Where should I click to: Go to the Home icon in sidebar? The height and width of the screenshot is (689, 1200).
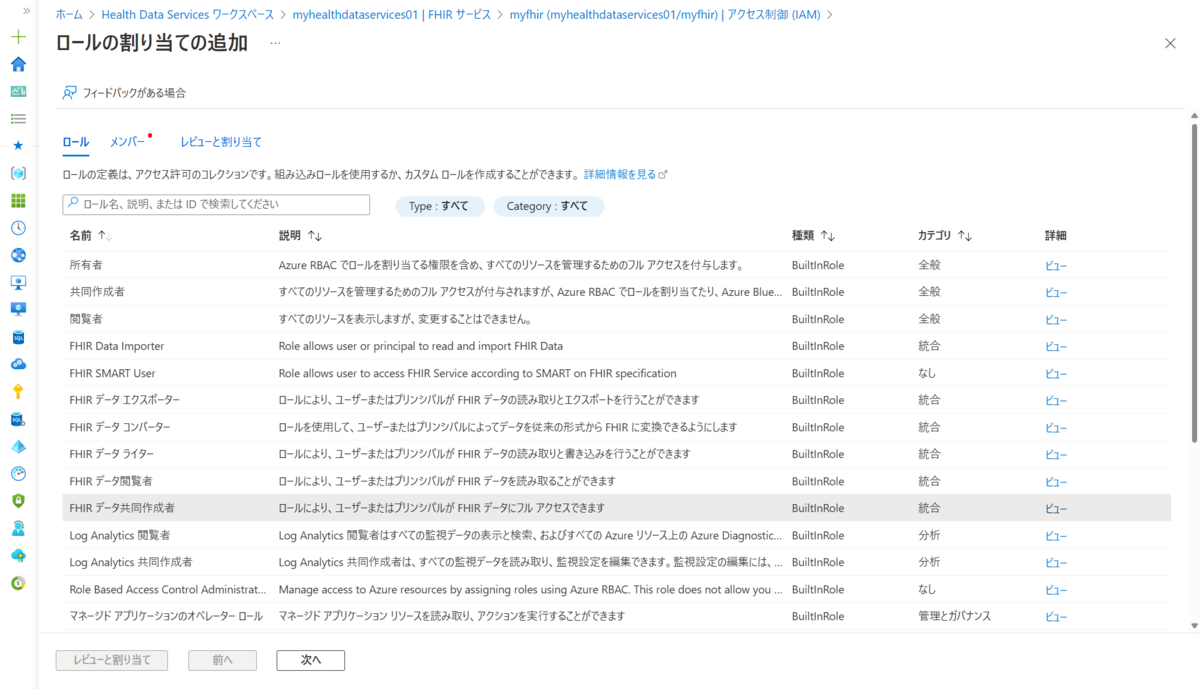pyautogui.click(x=18, y=64)
